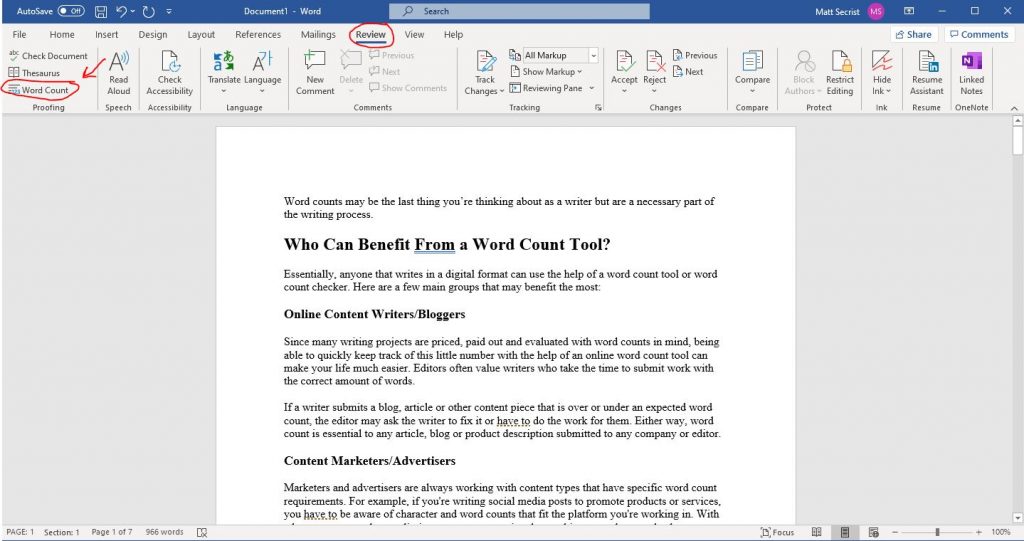Open Customize Quick Access Toolbar dropdown
The image size is (1024, 541).
pos(169,11)
